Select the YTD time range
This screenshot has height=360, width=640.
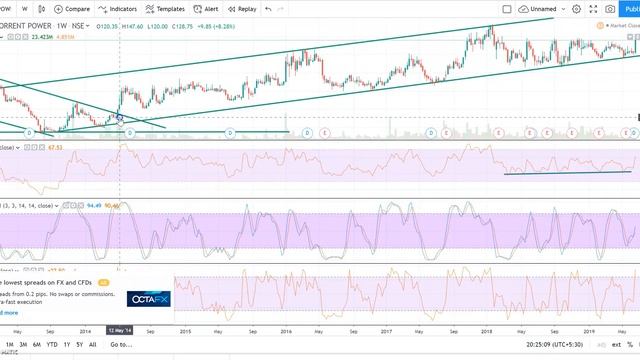point(52,345)
